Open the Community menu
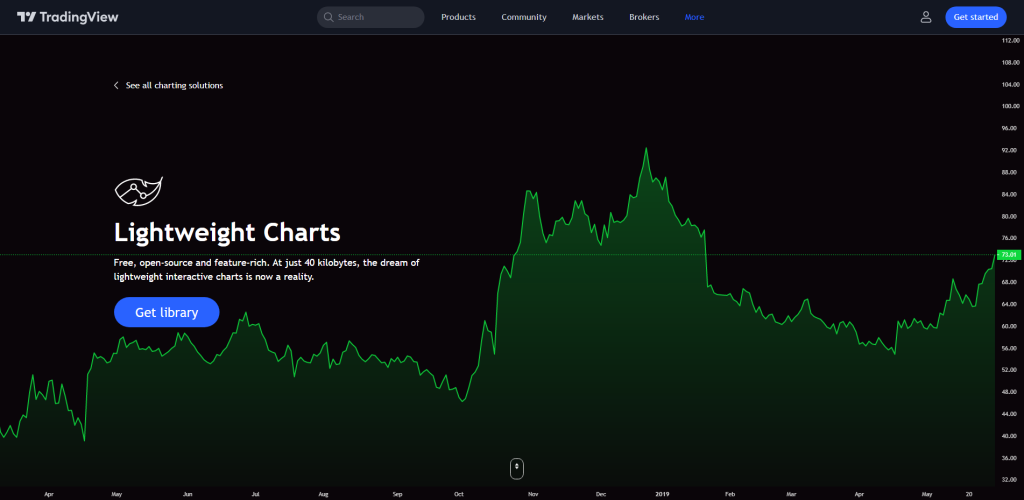This screenshot has height=500, width=1024. [524, 17]
